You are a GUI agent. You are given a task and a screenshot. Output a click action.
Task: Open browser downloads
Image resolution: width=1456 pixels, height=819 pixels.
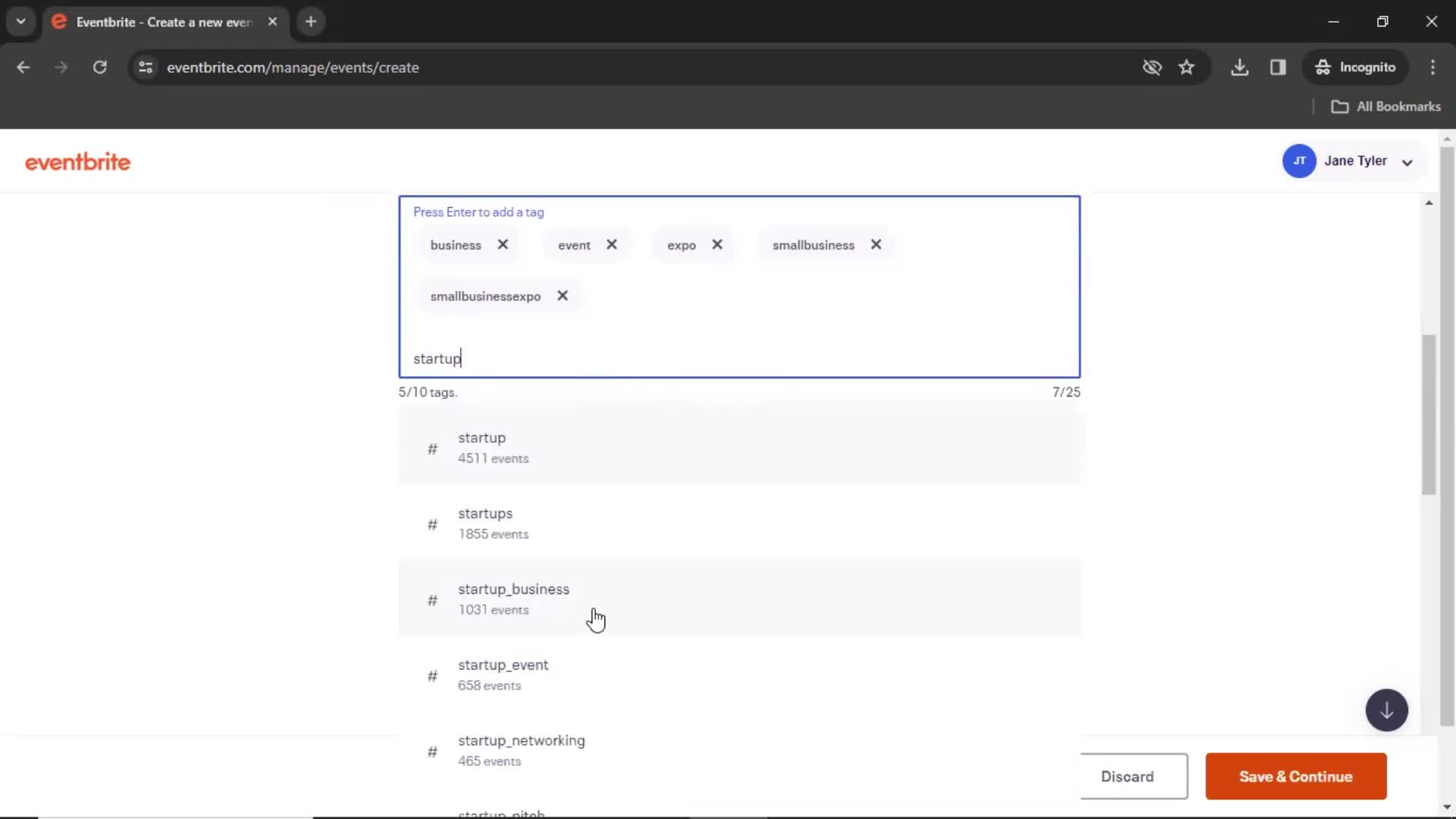click(1240, 67)
